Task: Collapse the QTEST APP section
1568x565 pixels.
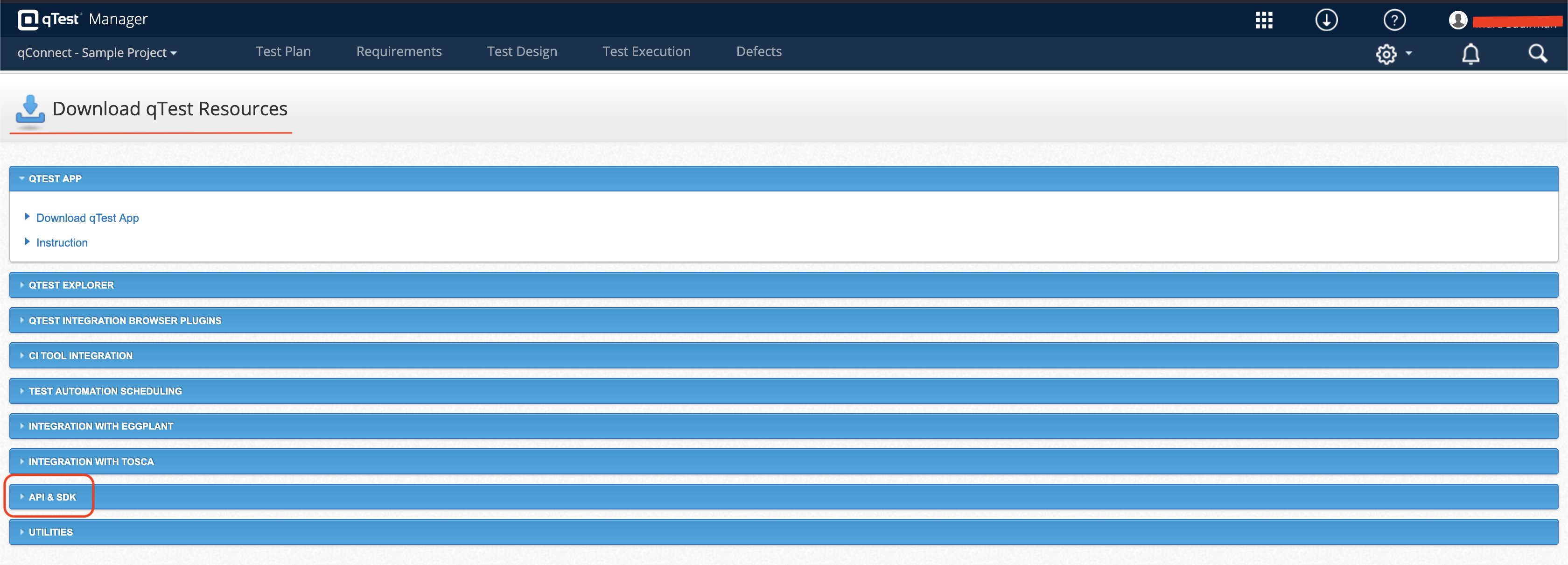Action: (x=55, y=178)
